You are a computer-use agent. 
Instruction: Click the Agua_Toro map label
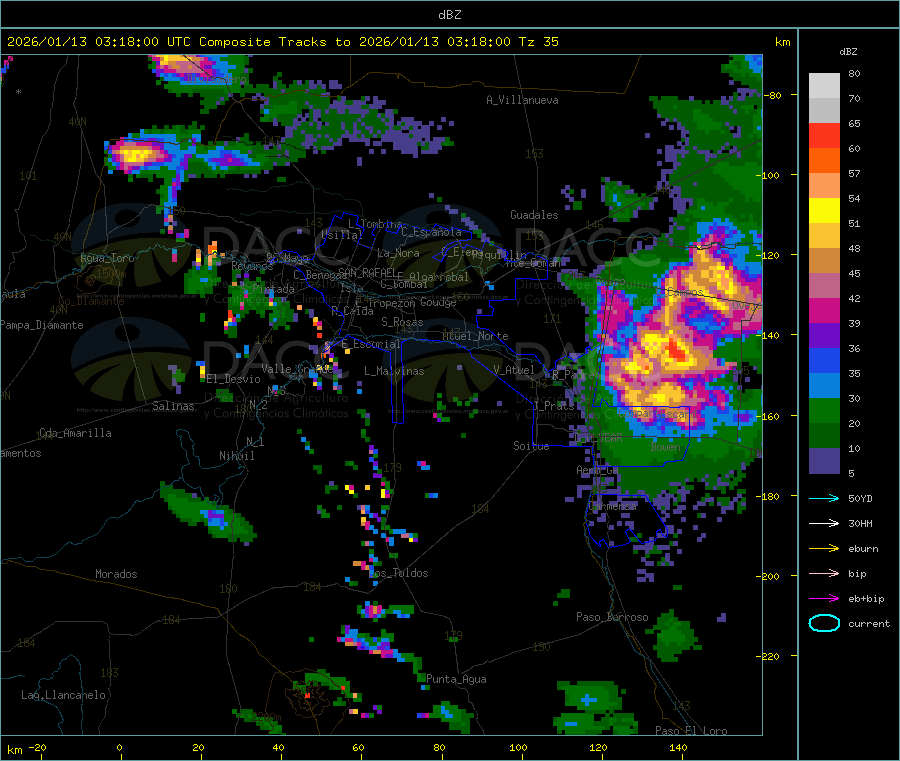click(107, 258)
